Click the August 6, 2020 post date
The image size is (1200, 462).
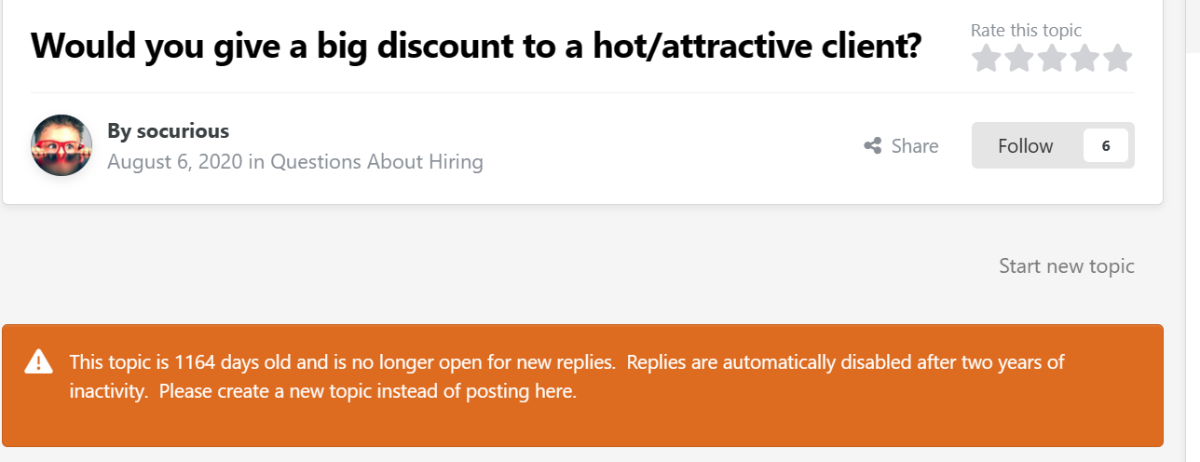tap(175, 161)
